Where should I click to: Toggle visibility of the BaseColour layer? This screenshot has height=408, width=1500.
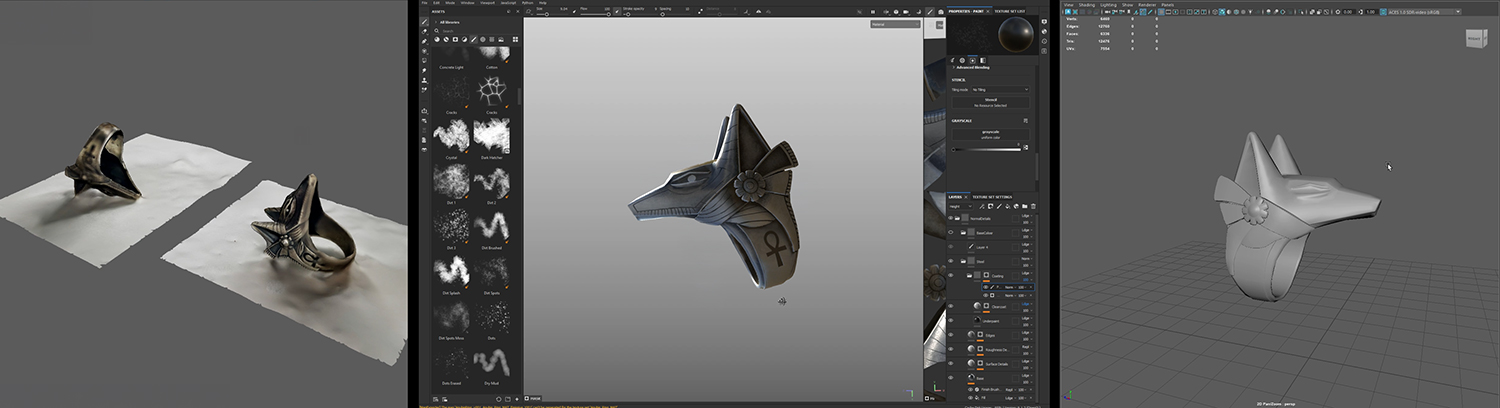951,231
